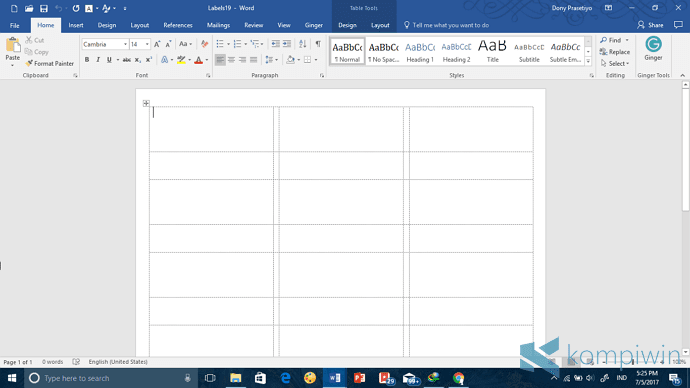This screenshot has height=388, width=690.
Task: Apply the Title style
Action: (x=492, y=51)
